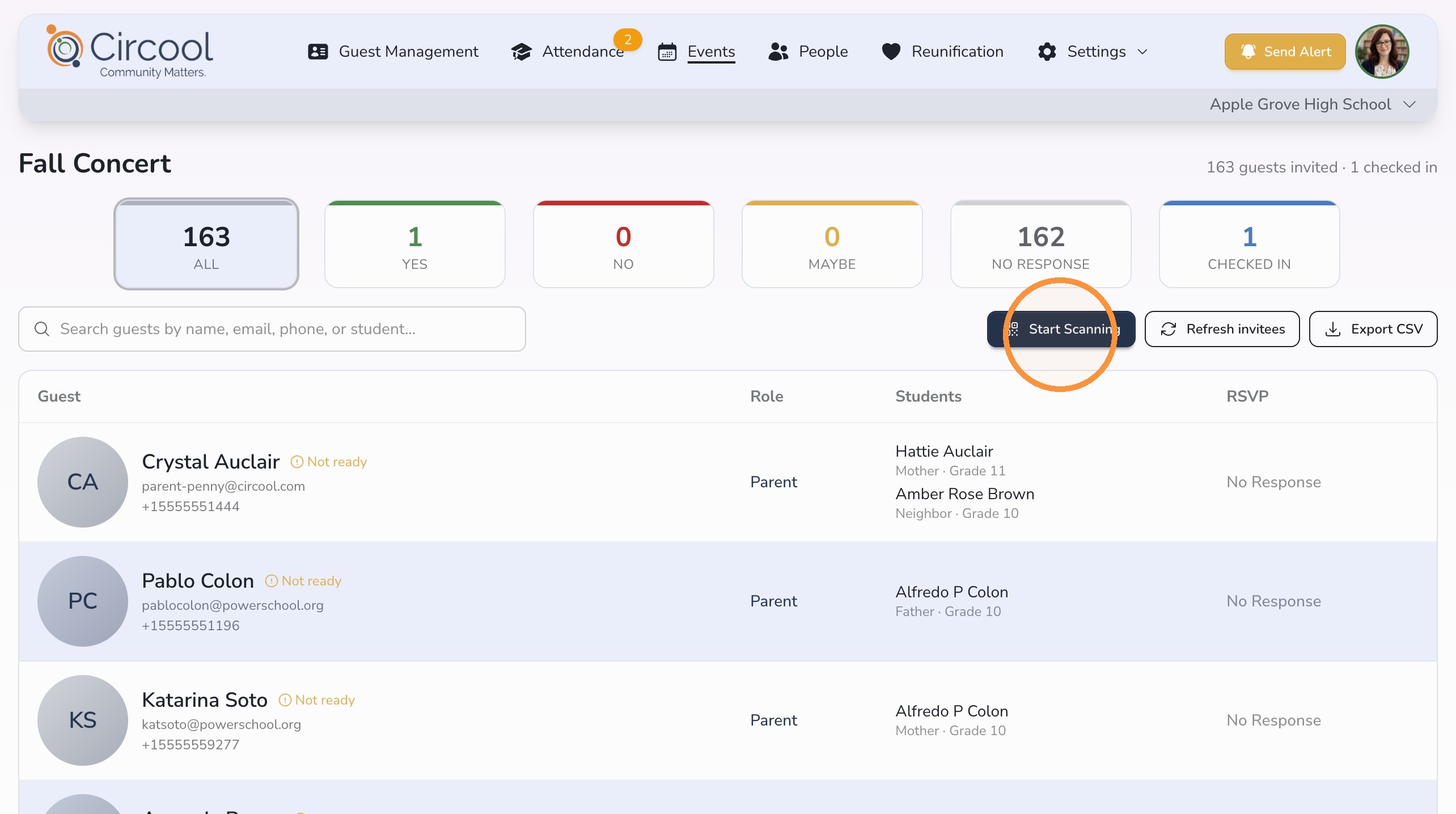Click the bell icon in Send Alert
The height and width of the screenshot is (814, 1456).
(1248, 52)
